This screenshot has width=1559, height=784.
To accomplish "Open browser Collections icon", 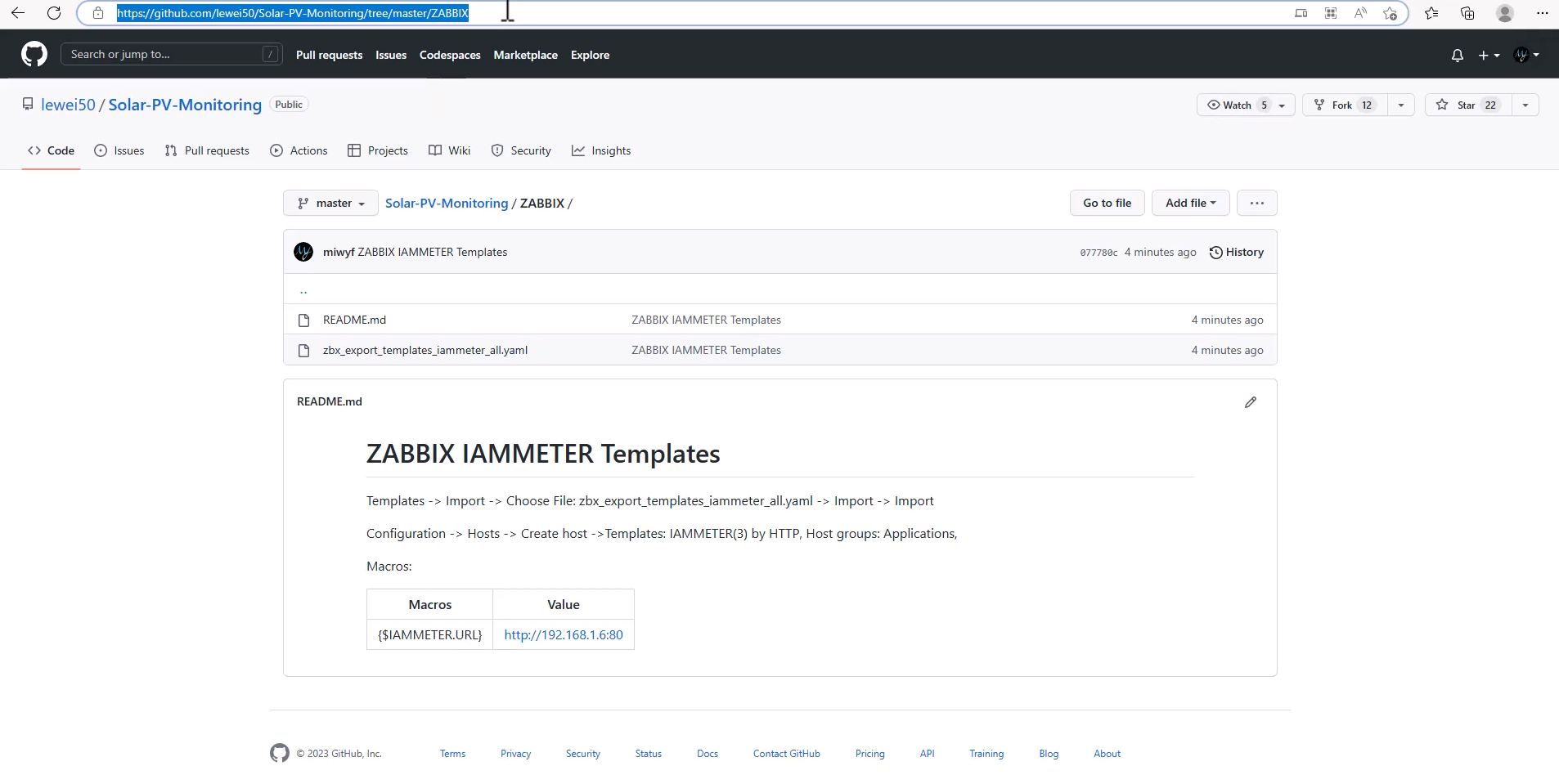I will click(x=1467, y=13).
